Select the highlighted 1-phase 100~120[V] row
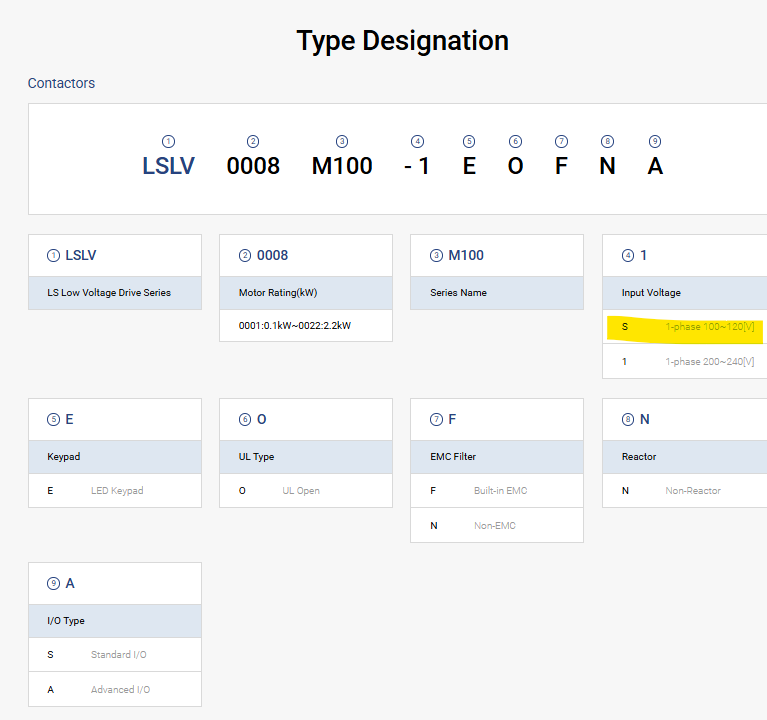Image resolution: width=767 pixels, height=720 pixels. [688, 327]
